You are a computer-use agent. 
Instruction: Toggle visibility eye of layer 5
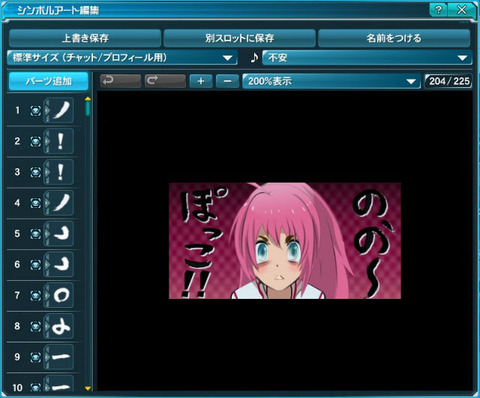click(36, 234)
